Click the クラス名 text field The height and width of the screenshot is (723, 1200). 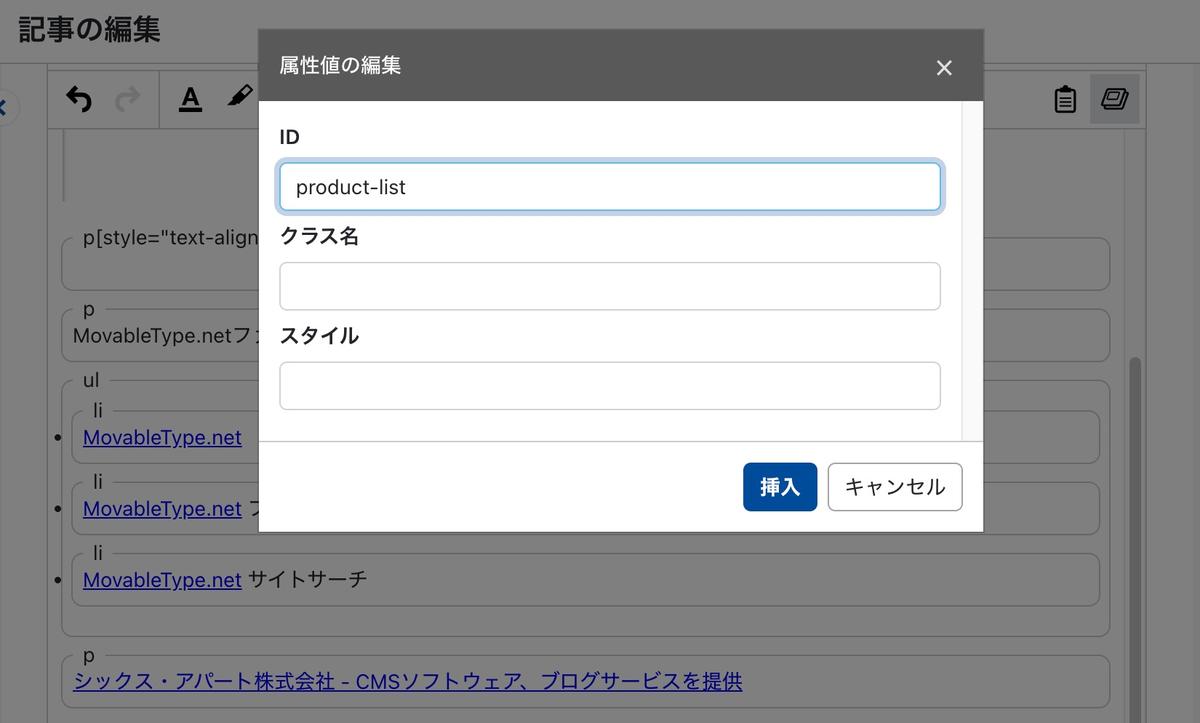(609, 286)
